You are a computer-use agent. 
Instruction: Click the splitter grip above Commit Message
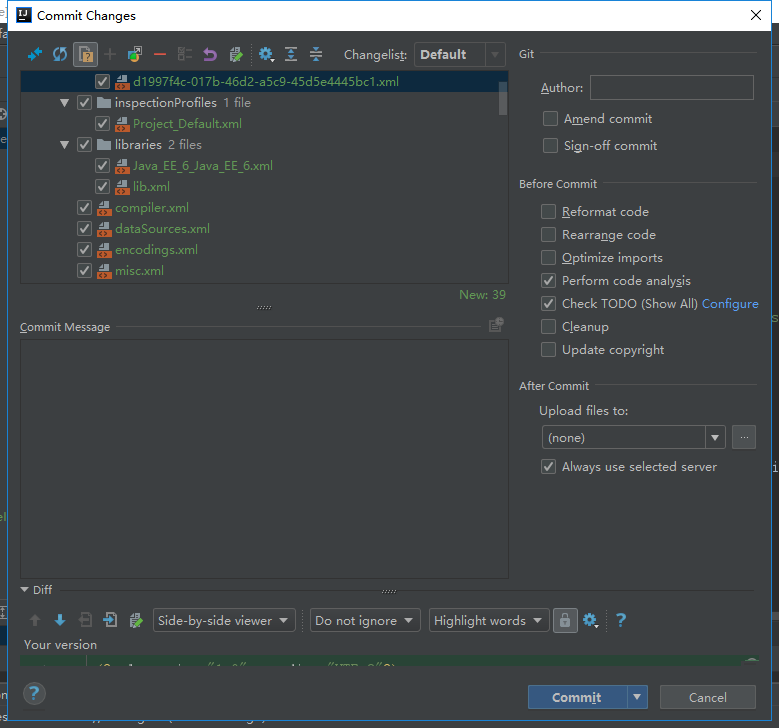(264, 308)
